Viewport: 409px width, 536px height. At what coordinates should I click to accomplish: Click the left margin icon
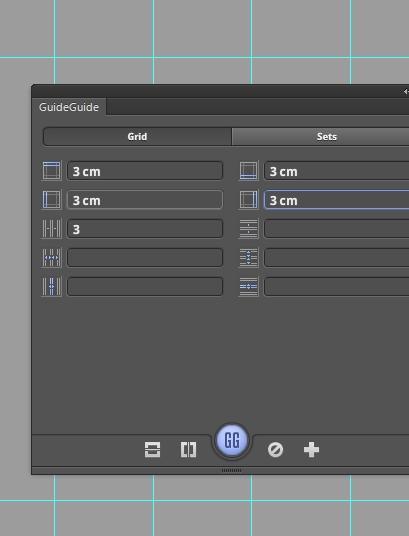pos(52,200)
